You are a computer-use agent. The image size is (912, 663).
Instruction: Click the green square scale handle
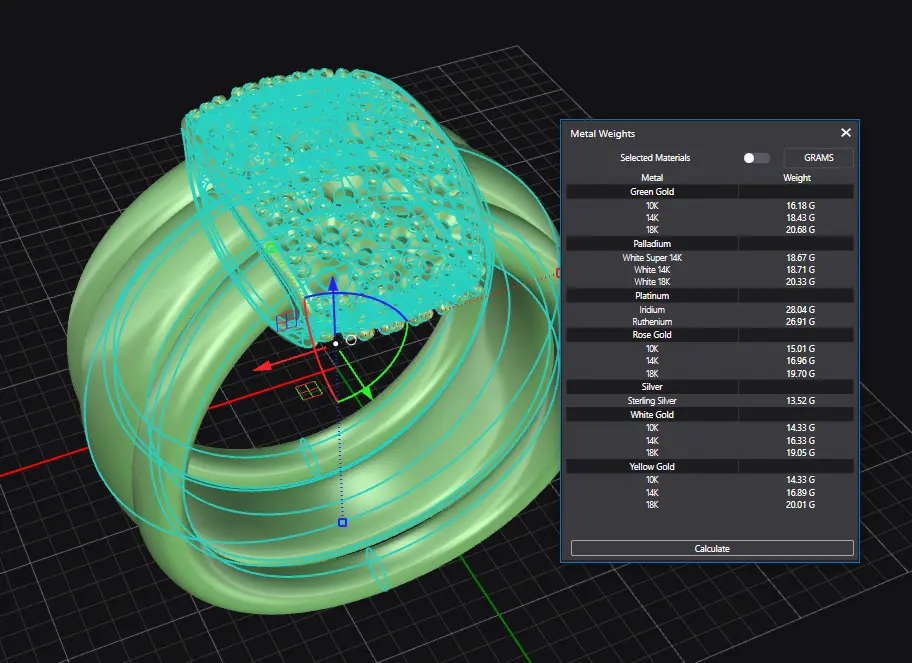pyautogui.click(x=271, y=246)
